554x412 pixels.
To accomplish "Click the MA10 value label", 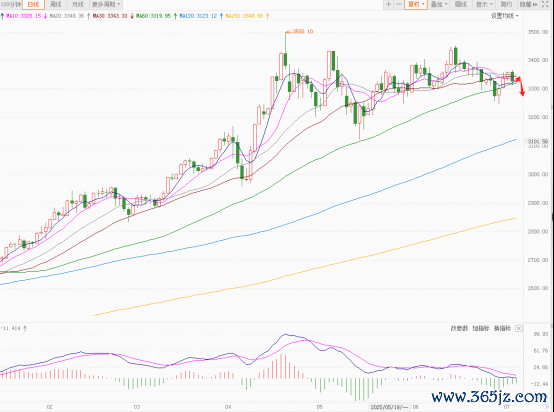I will pos(23,16).
